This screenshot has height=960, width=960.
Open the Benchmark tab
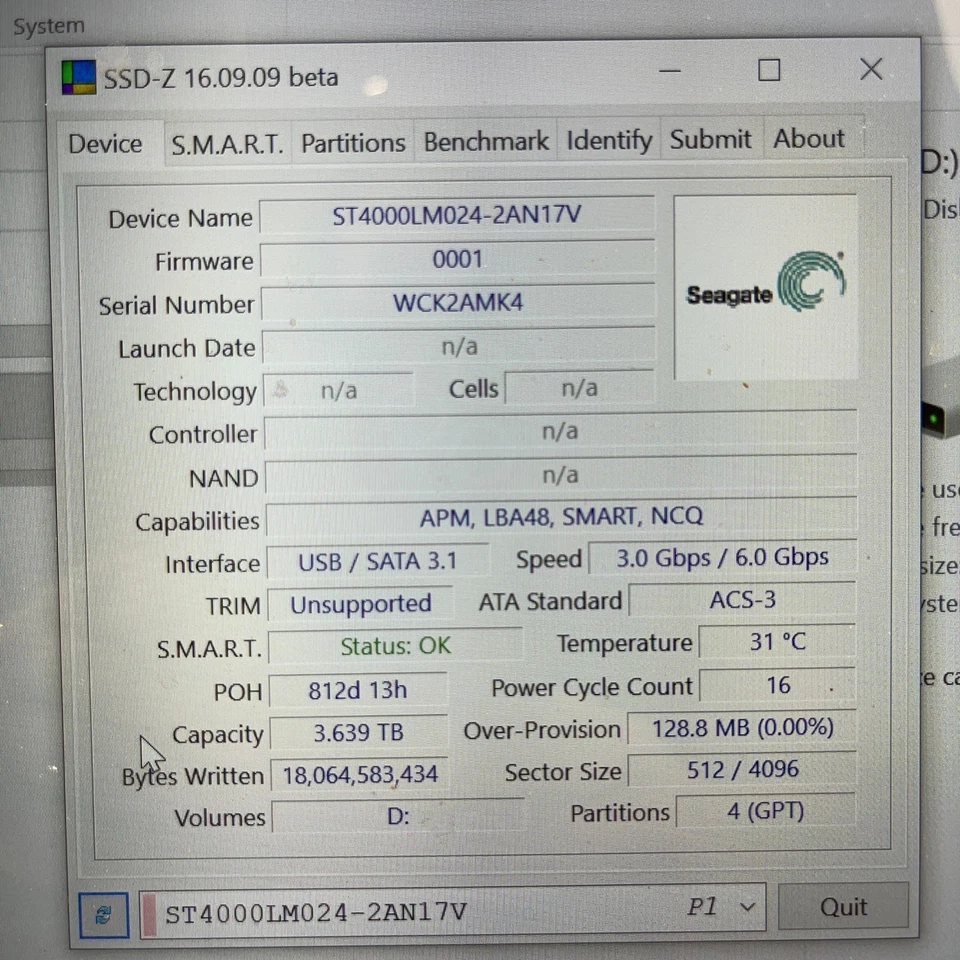point(485,141)
